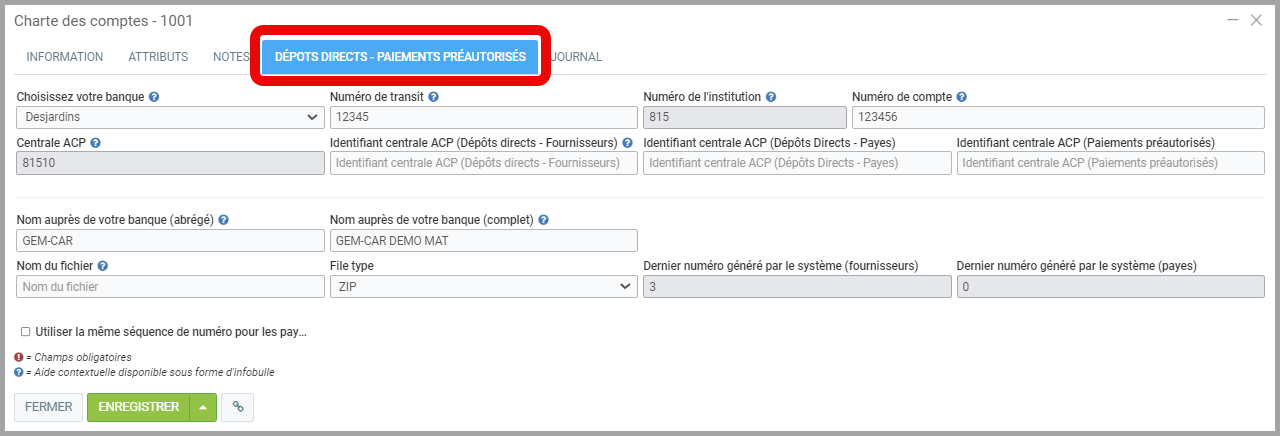
Task: Expand the File type ZIP dropdown
Action: click(x=483, y=286)
